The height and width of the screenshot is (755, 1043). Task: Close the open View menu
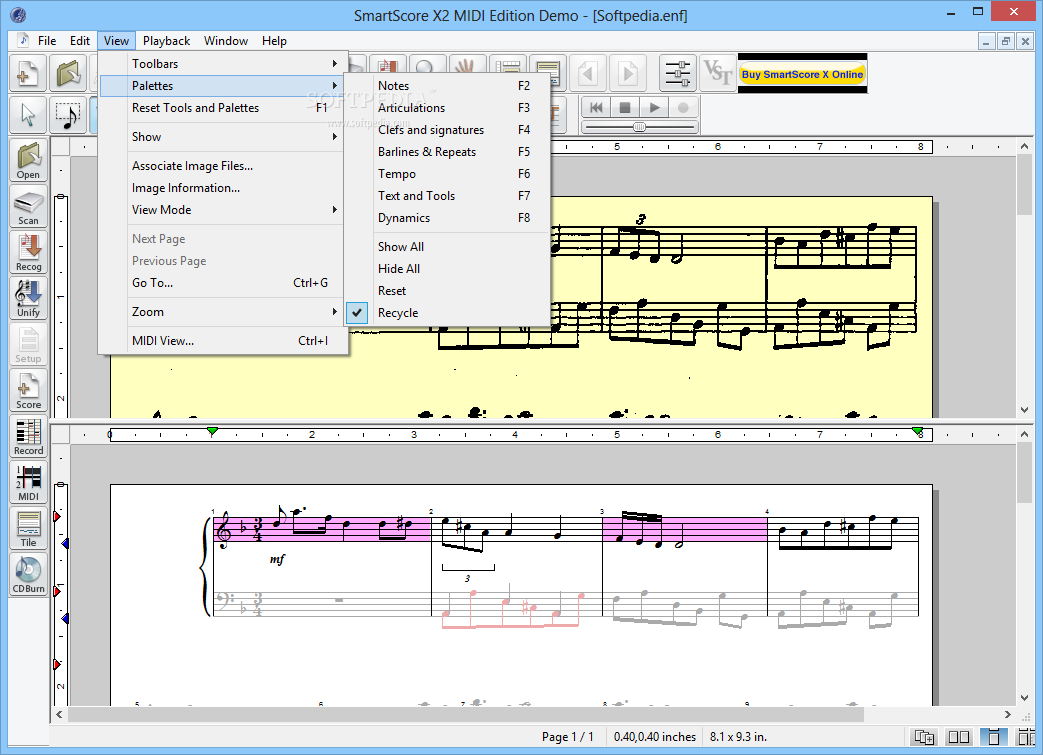click(x=116, y=41)
